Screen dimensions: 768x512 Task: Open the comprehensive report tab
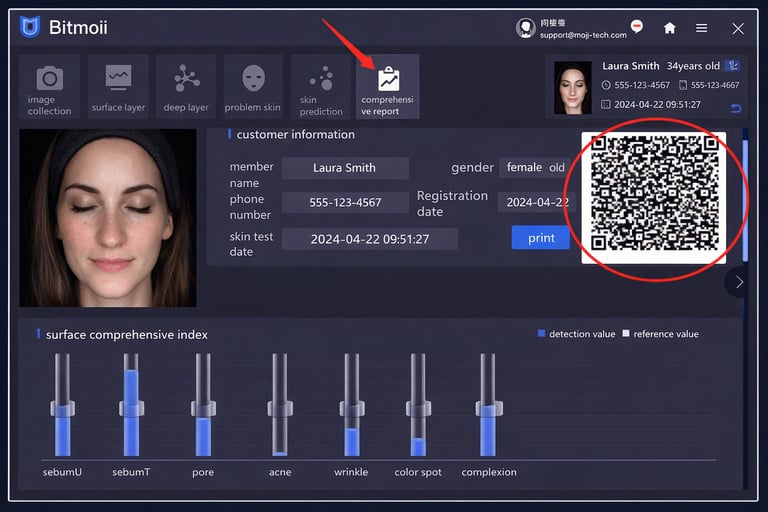pyautogui.click(x=387, y=87)
